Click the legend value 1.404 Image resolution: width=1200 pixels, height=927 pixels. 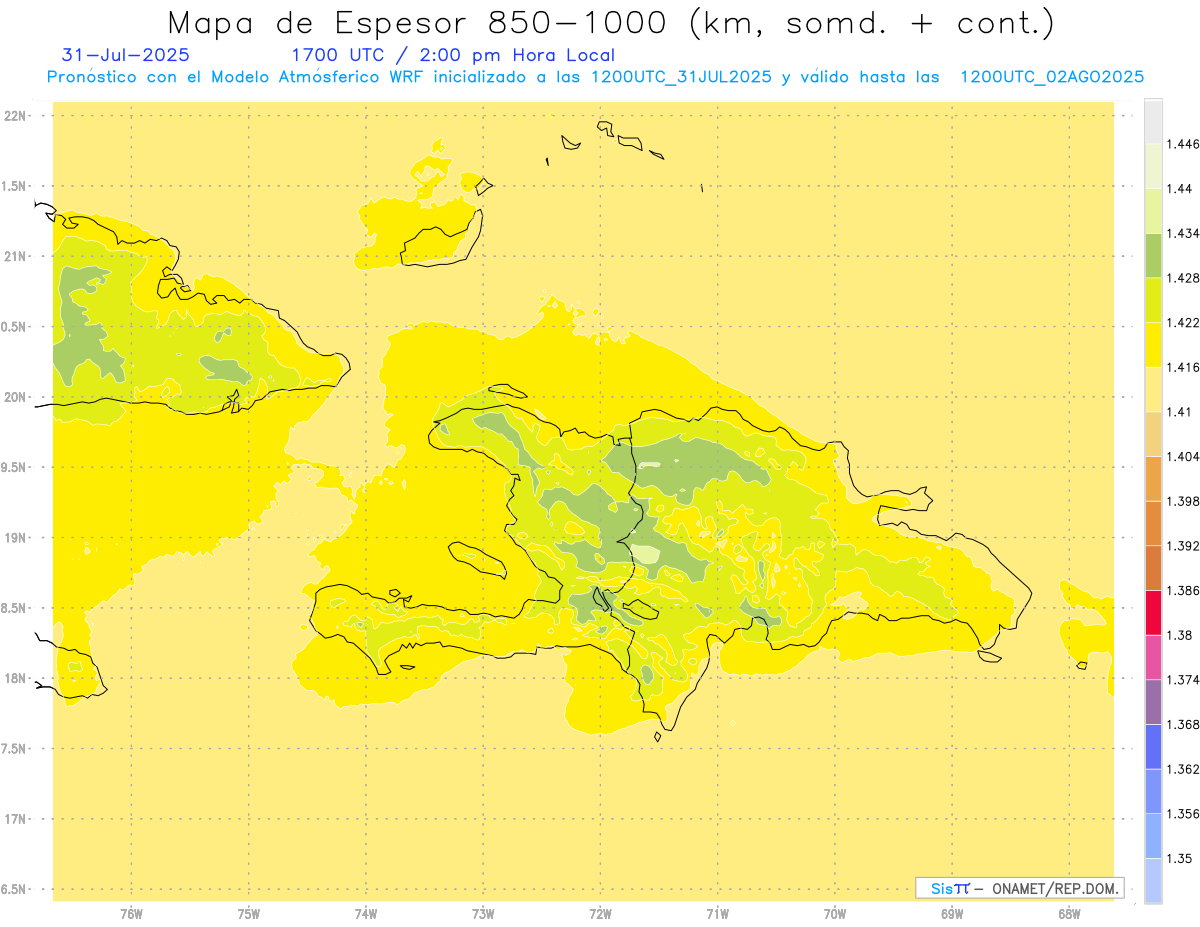1184,456
